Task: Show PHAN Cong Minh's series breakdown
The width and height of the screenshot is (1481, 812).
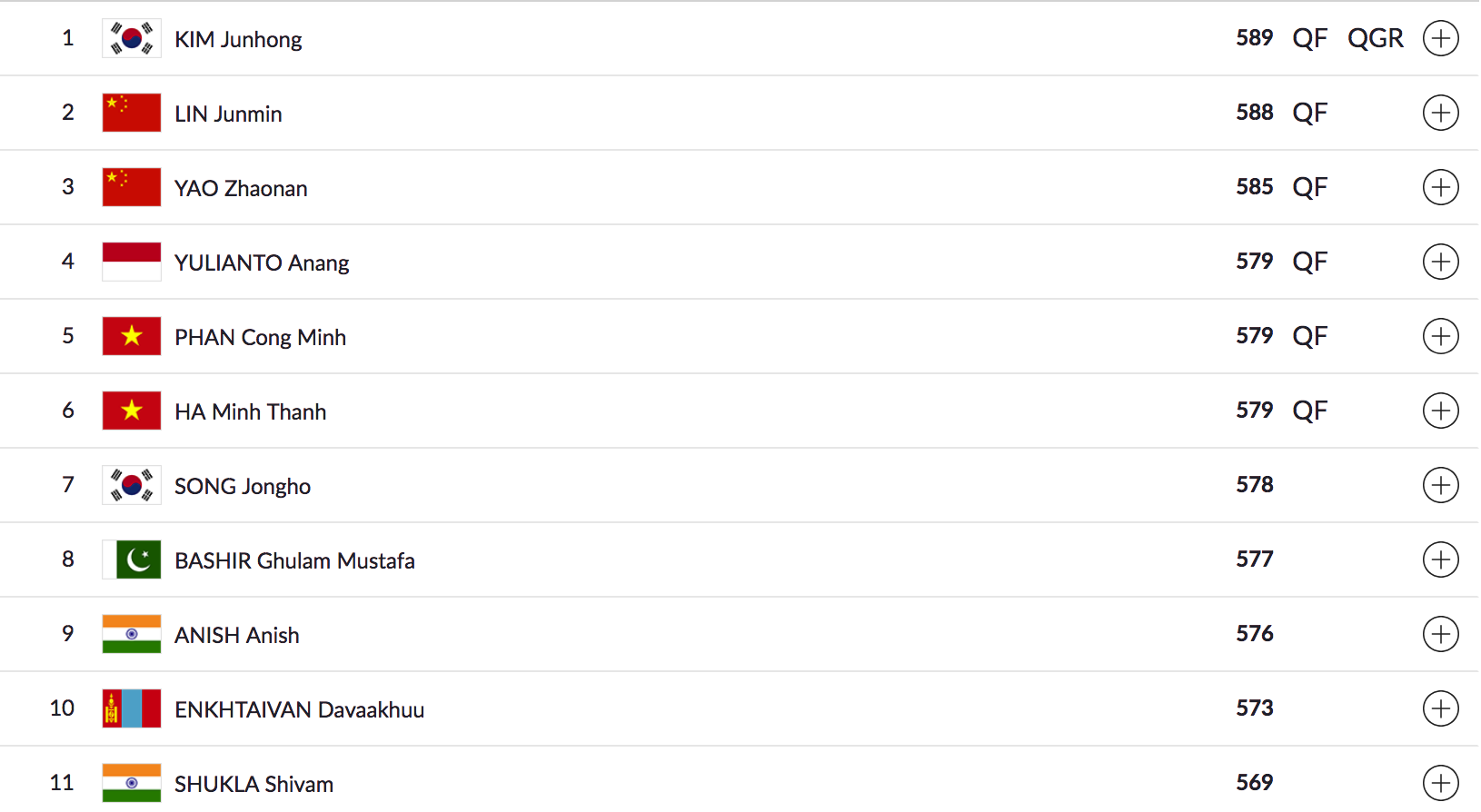Action: [1440, 336]
